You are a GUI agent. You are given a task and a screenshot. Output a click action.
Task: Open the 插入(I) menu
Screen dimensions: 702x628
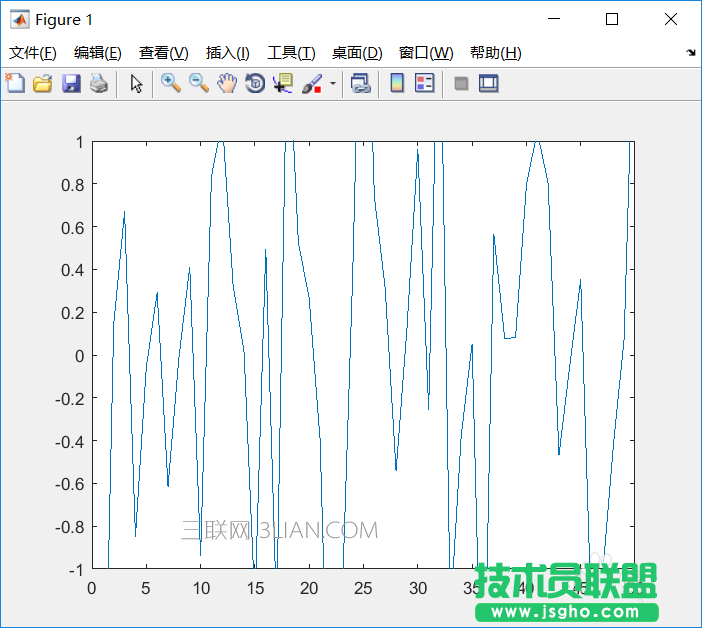click(x=227, y=53)
